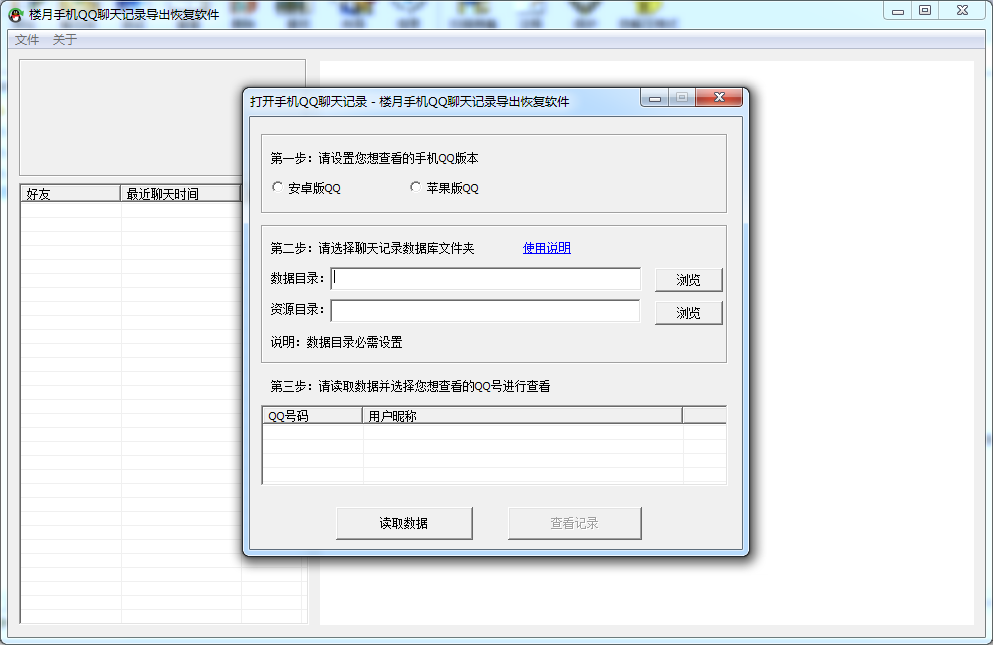Browse for the 数据目录 folder
The width and height of the screenshot is (993, 645).
(x=688, y=280)
